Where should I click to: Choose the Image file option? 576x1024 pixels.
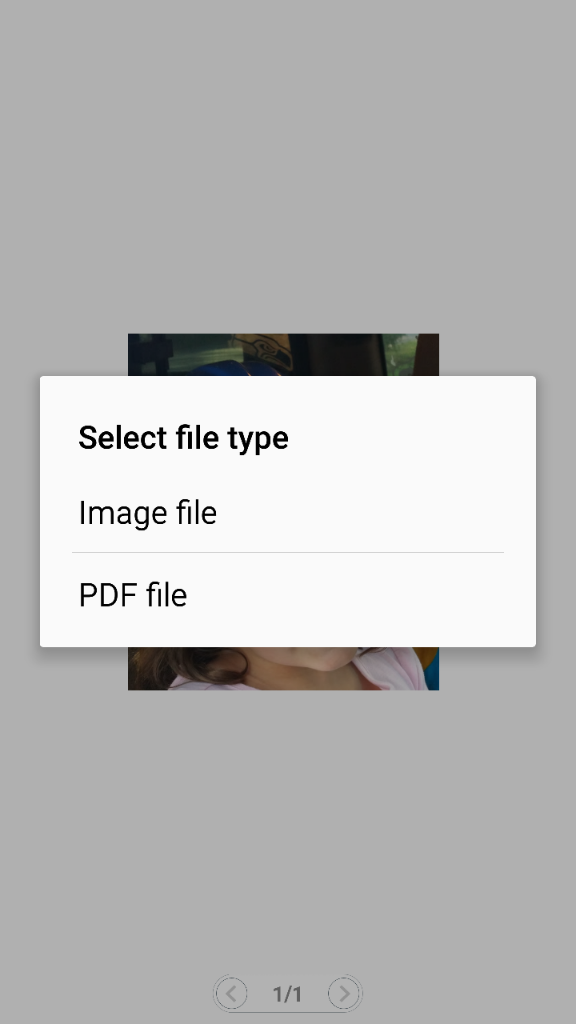click(x=287, y=513)
